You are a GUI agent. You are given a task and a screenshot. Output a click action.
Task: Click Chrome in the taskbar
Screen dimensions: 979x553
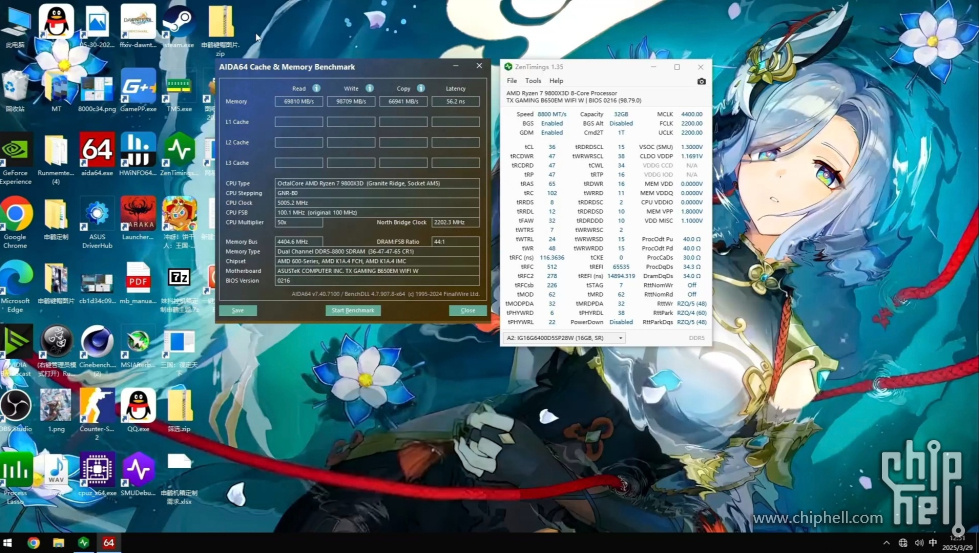[x=34, y=542]
